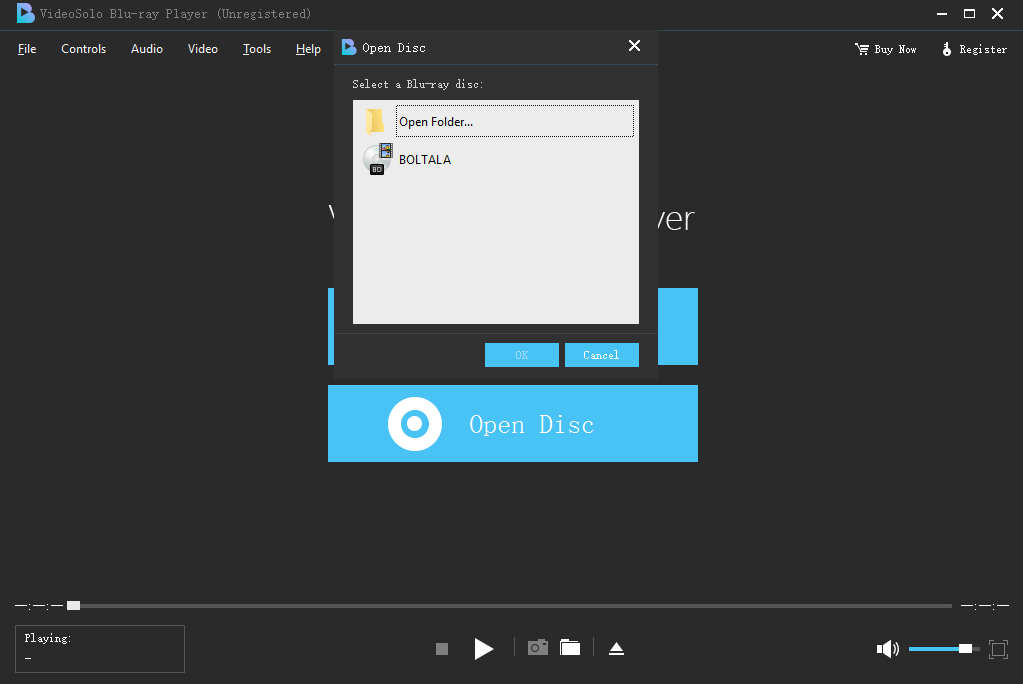This screenshot has height=684, width=1023.
Task: Stop playback with the stop button
Action: click(442, 649)
